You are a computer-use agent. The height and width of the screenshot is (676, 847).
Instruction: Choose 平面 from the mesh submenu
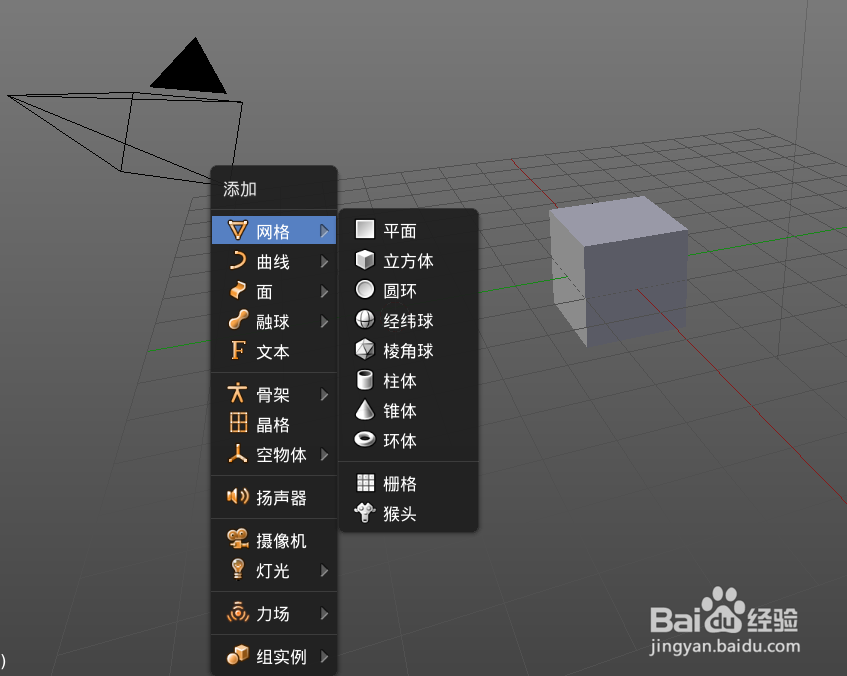[408, 231]
